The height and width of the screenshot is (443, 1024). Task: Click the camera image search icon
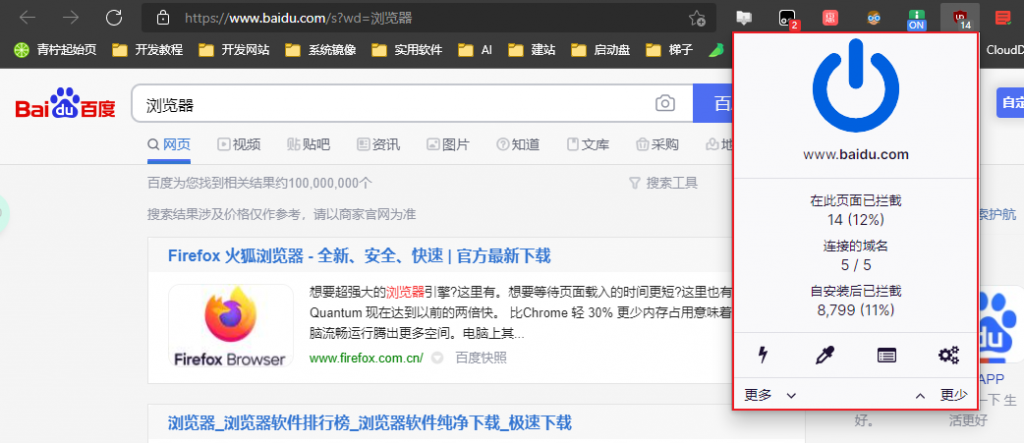coord(664,104)
